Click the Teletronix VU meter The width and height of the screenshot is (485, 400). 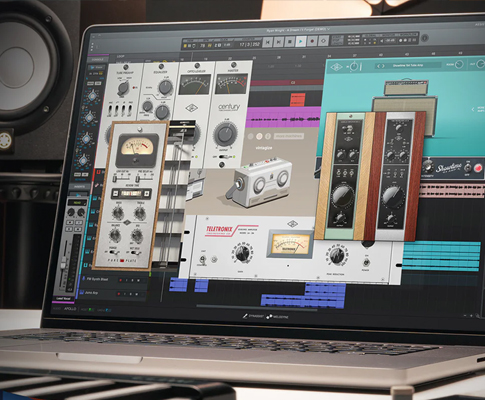click(x=291, y=244)
